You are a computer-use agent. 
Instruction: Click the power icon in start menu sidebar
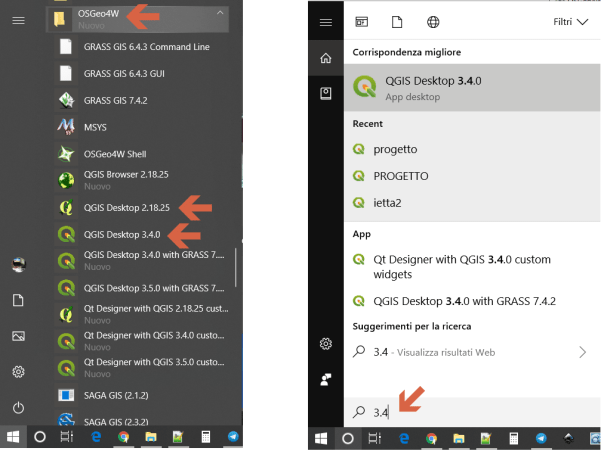pos(18,408)
